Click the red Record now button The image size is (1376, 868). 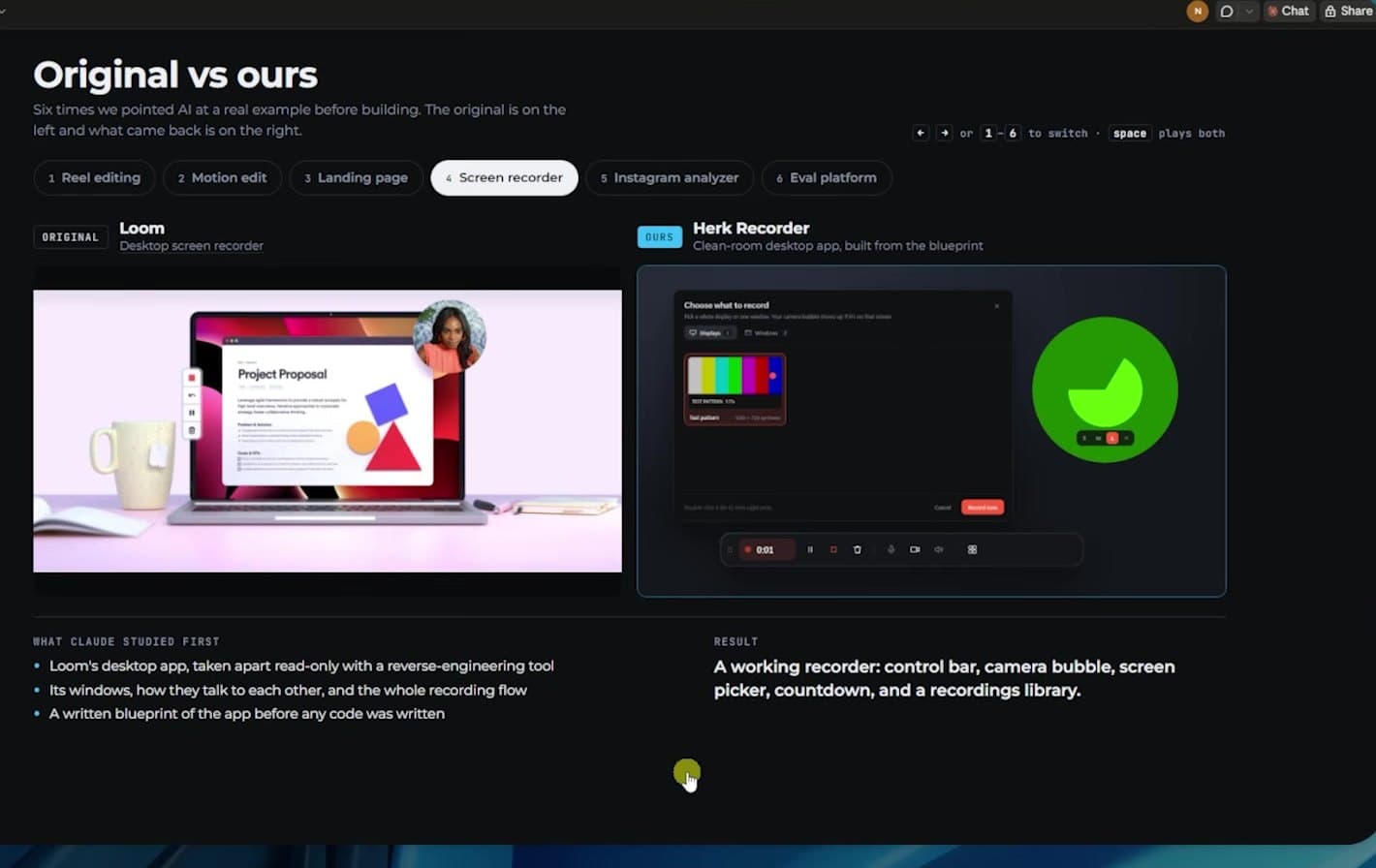coord(982,508)
